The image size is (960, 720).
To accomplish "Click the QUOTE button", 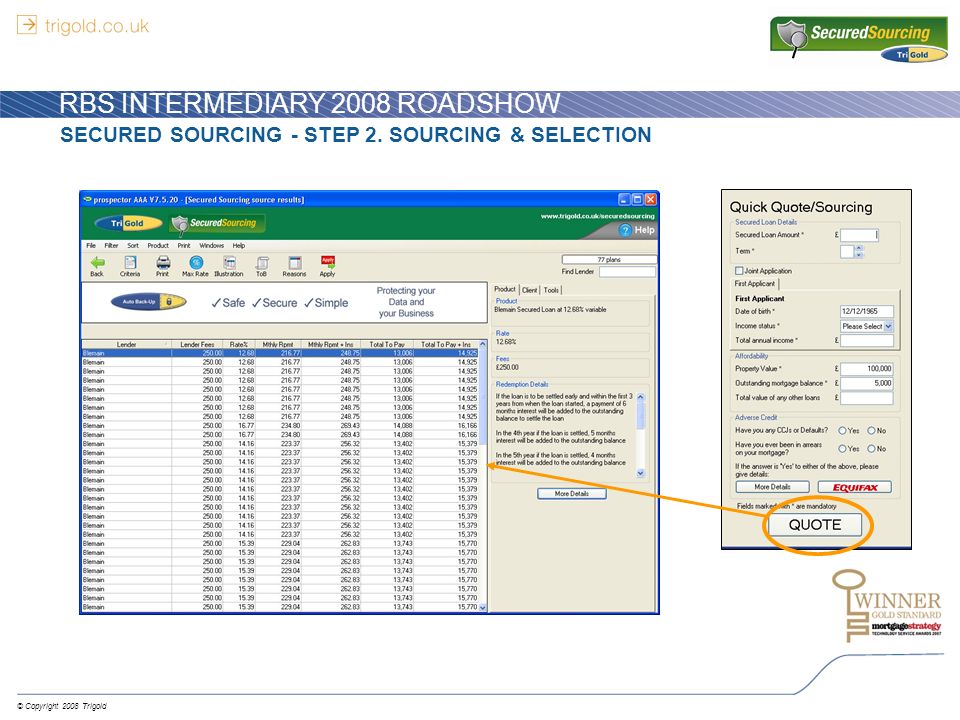I will click(x=815, y=525).
